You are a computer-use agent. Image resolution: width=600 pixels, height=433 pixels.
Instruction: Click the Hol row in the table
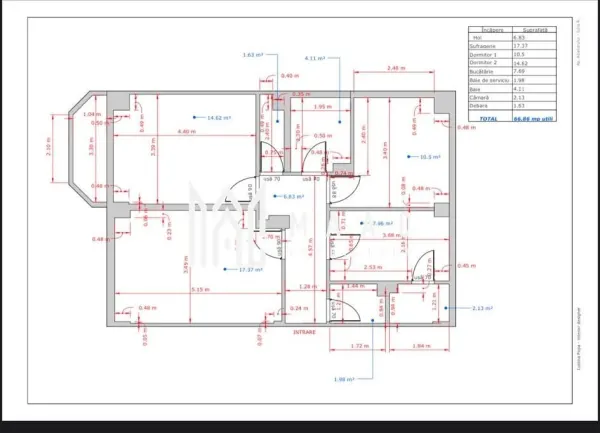[512, 38]
